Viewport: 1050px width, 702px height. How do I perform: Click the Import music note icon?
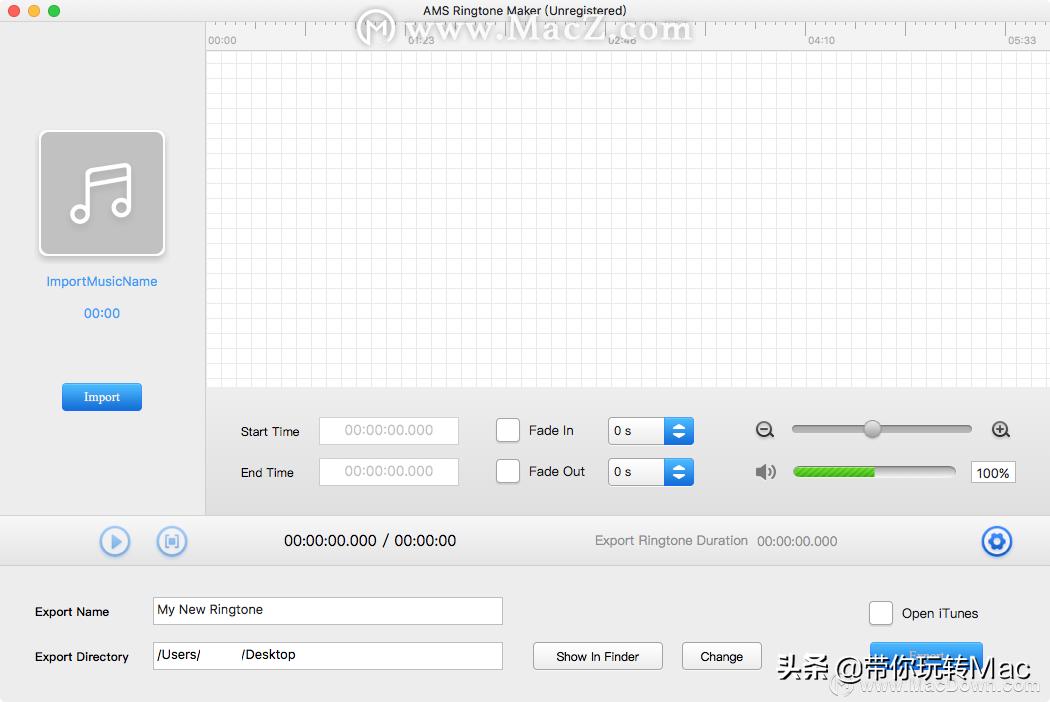pos(101,193)
